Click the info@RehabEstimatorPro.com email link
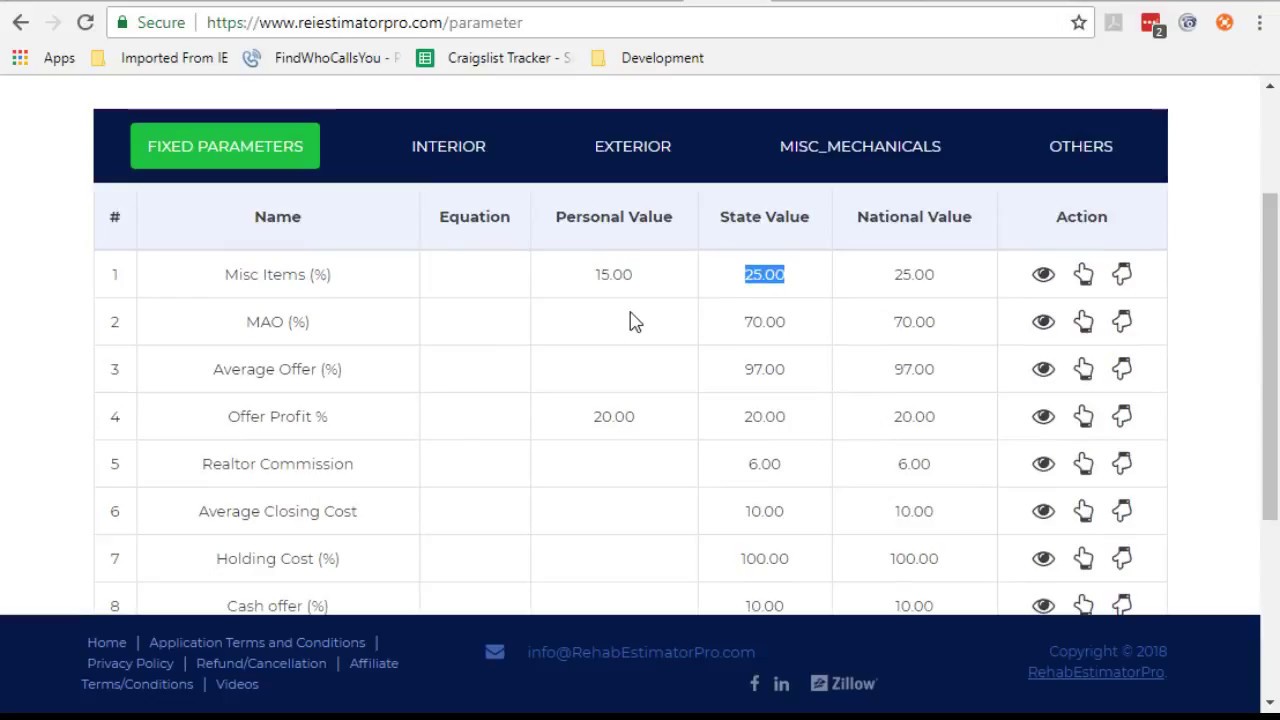1280x720 pixels. pos(641,652)
